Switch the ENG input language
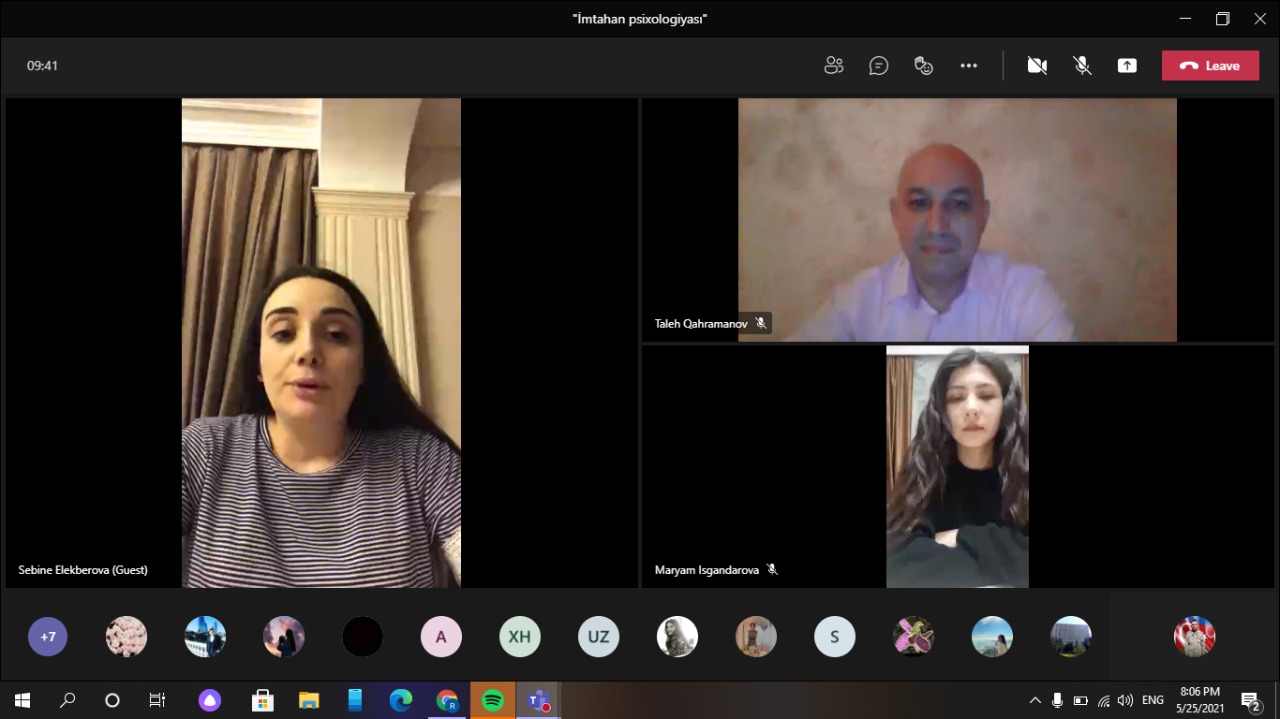 [x=1153, y=701]
